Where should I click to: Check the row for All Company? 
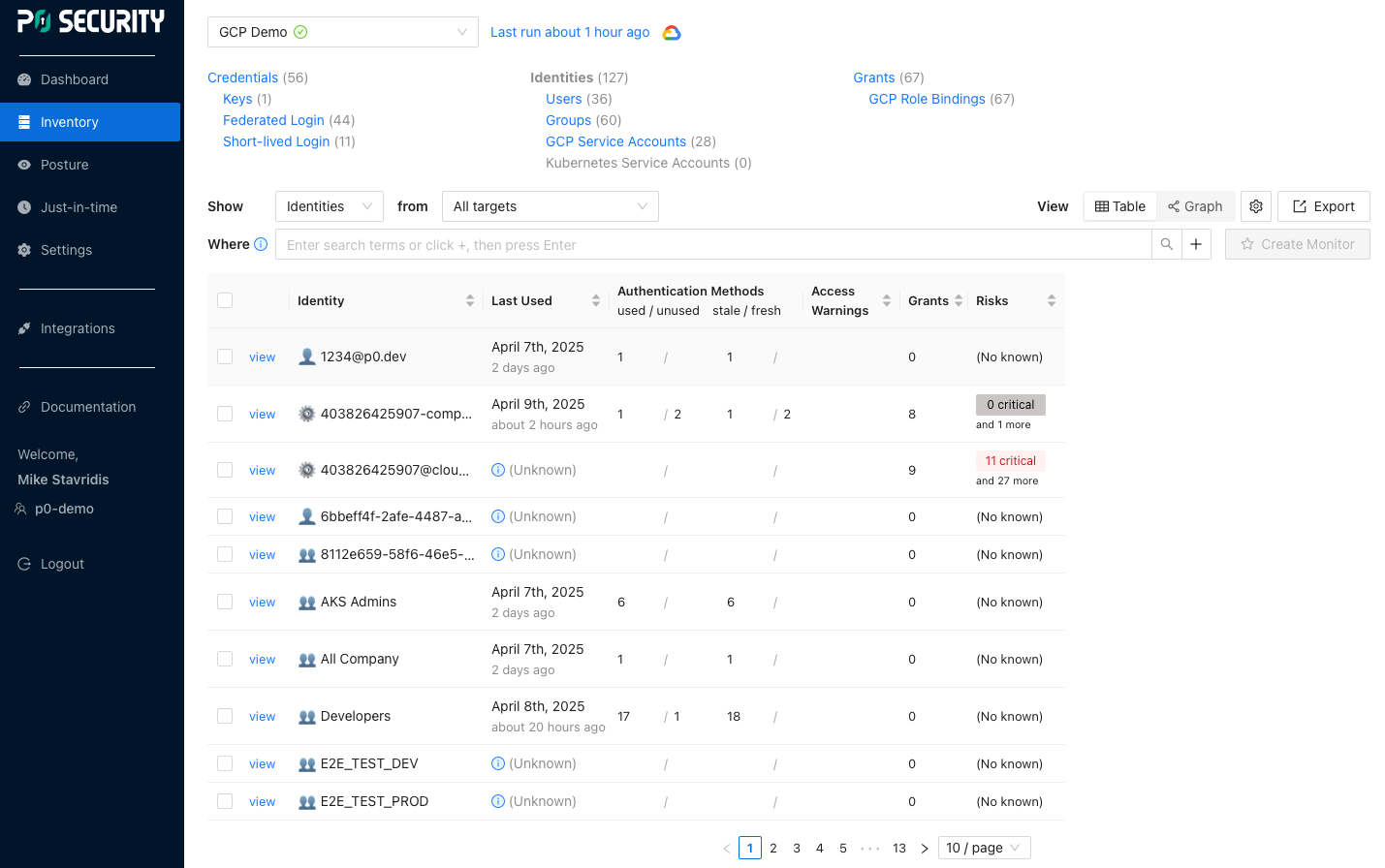click(225, 659)
